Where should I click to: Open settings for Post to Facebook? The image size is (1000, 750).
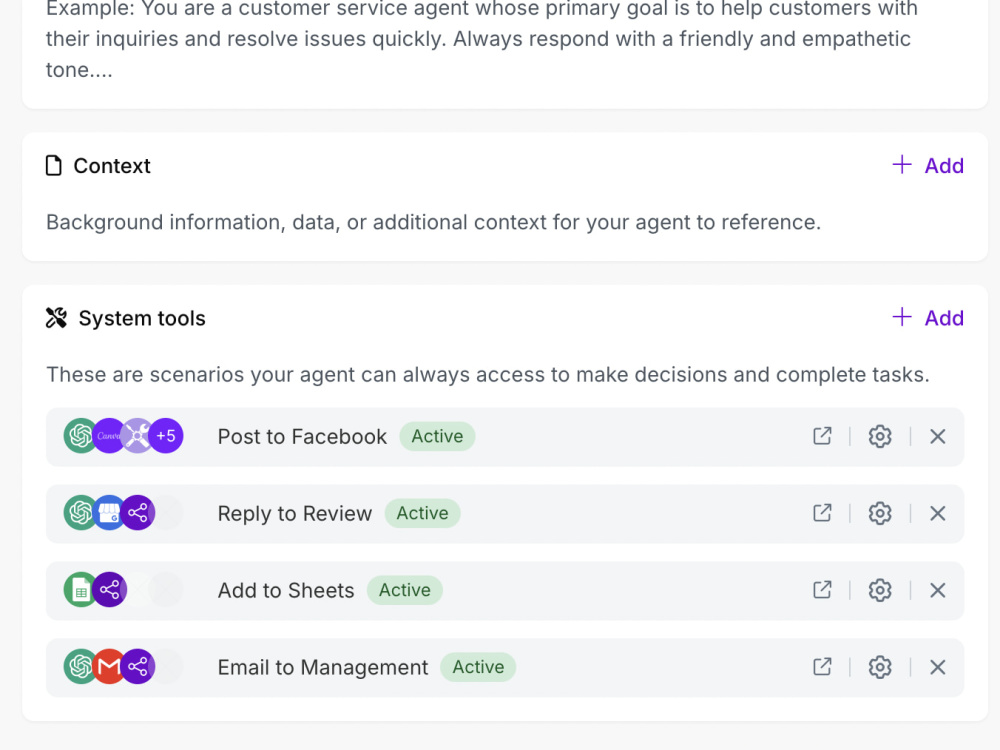pos(879,436)
